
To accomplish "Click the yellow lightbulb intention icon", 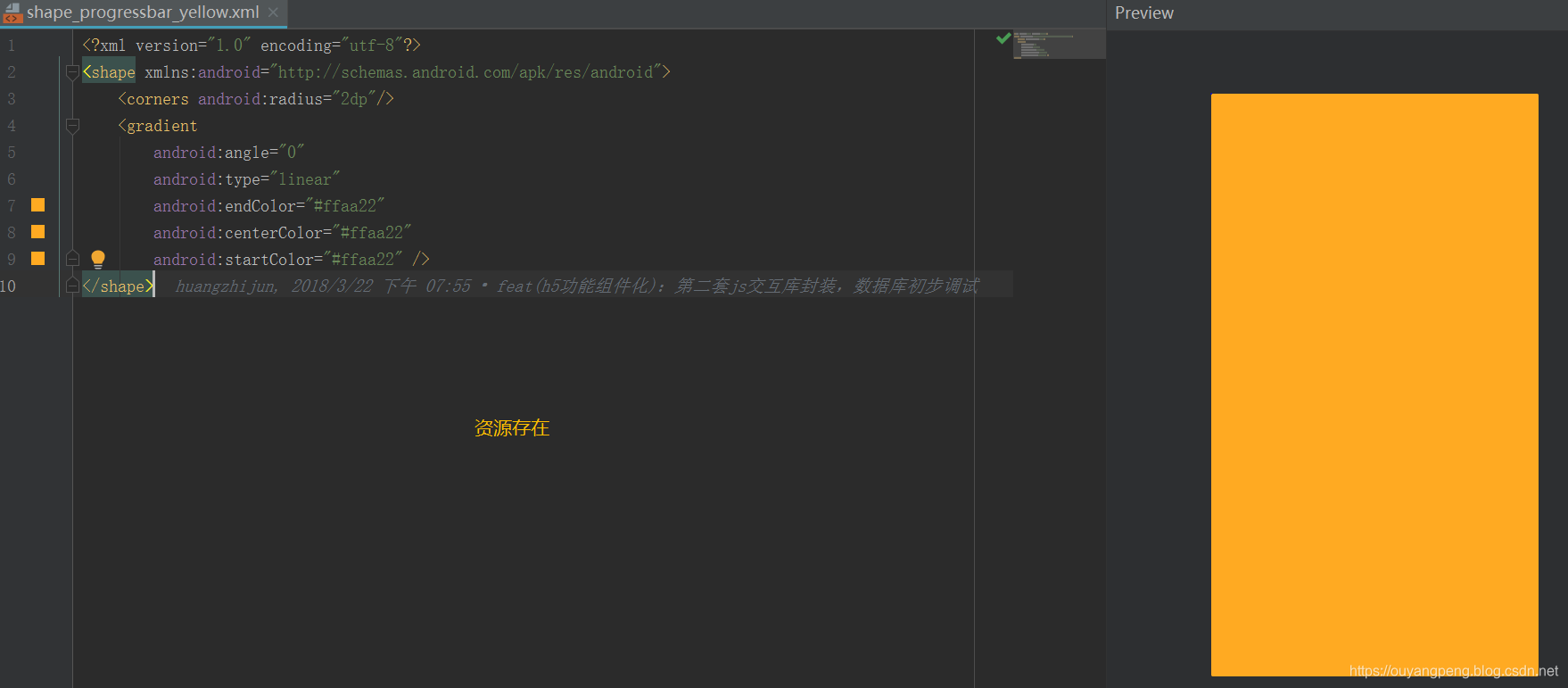I will point(98,260).
